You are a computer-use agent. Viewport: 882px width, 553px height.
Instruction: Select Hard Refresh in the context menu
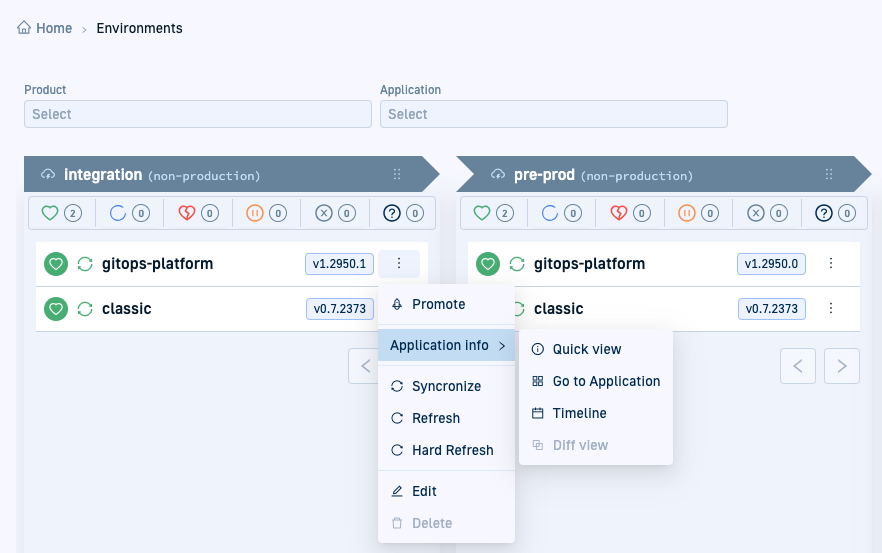pos(452,450)
